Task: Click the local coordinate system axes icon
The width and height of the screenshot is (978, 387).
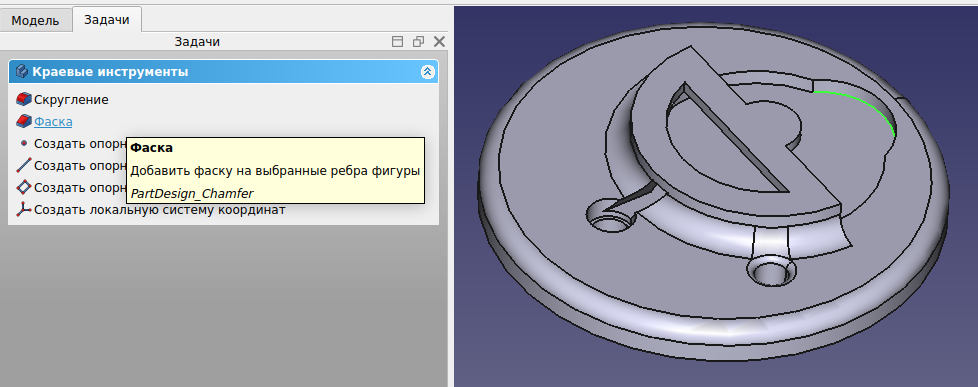Action: [24, 210]
